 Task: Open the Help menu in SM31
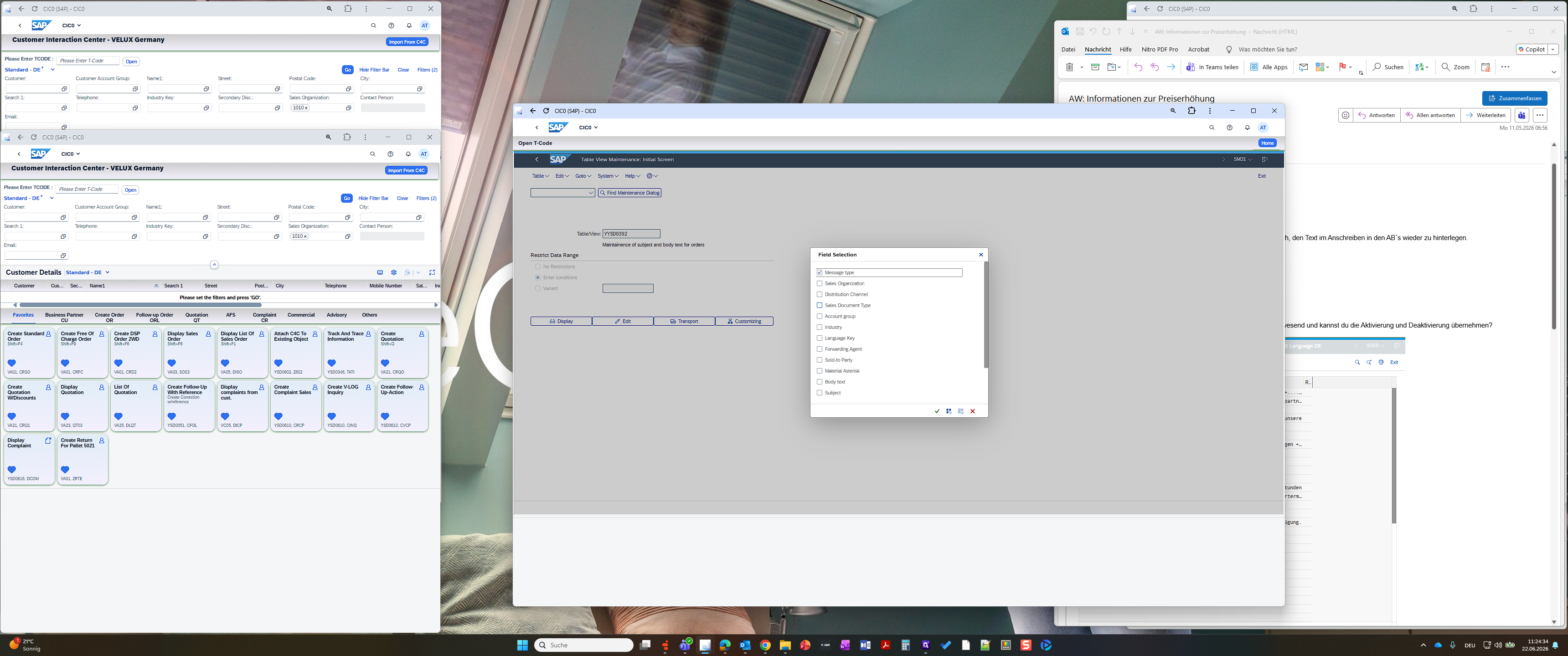(x=632, y=176)
